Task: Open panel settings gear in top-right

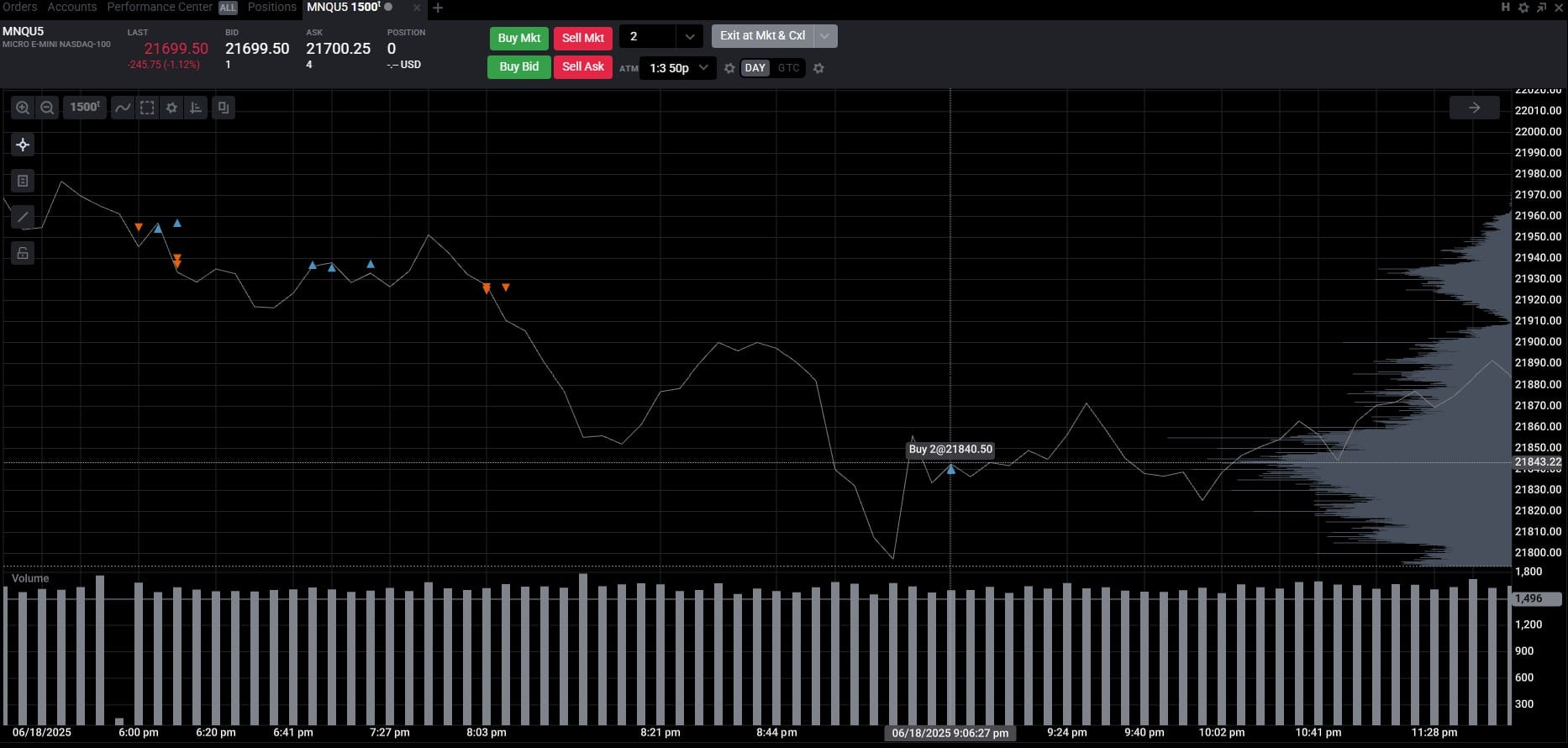Action: (1523, 8)
